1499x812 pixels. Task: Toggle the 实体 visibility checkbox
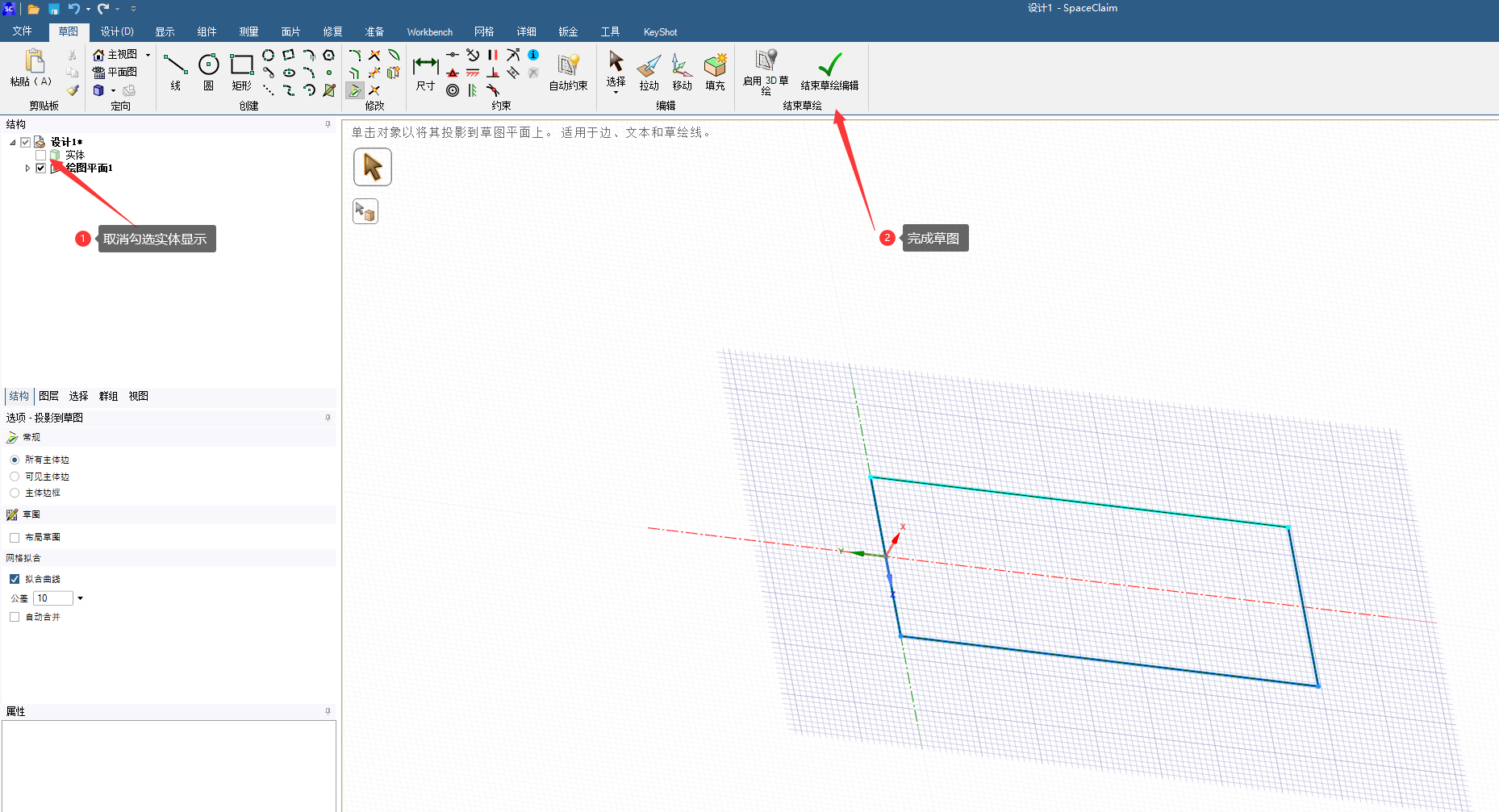41,155
